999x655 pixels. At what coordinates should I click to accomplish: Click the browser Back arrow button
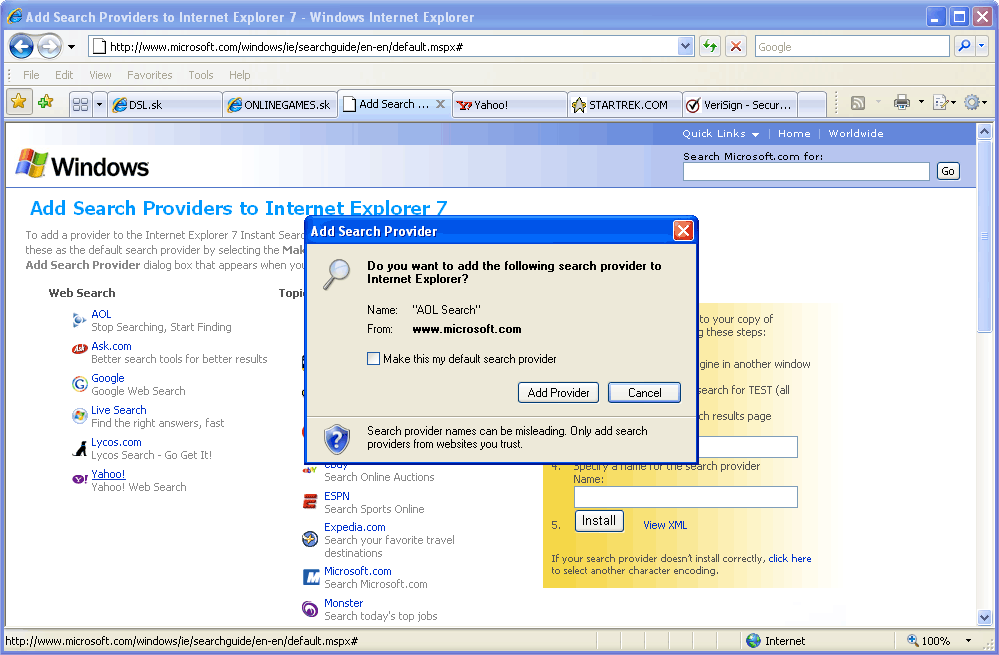(20, 46)
